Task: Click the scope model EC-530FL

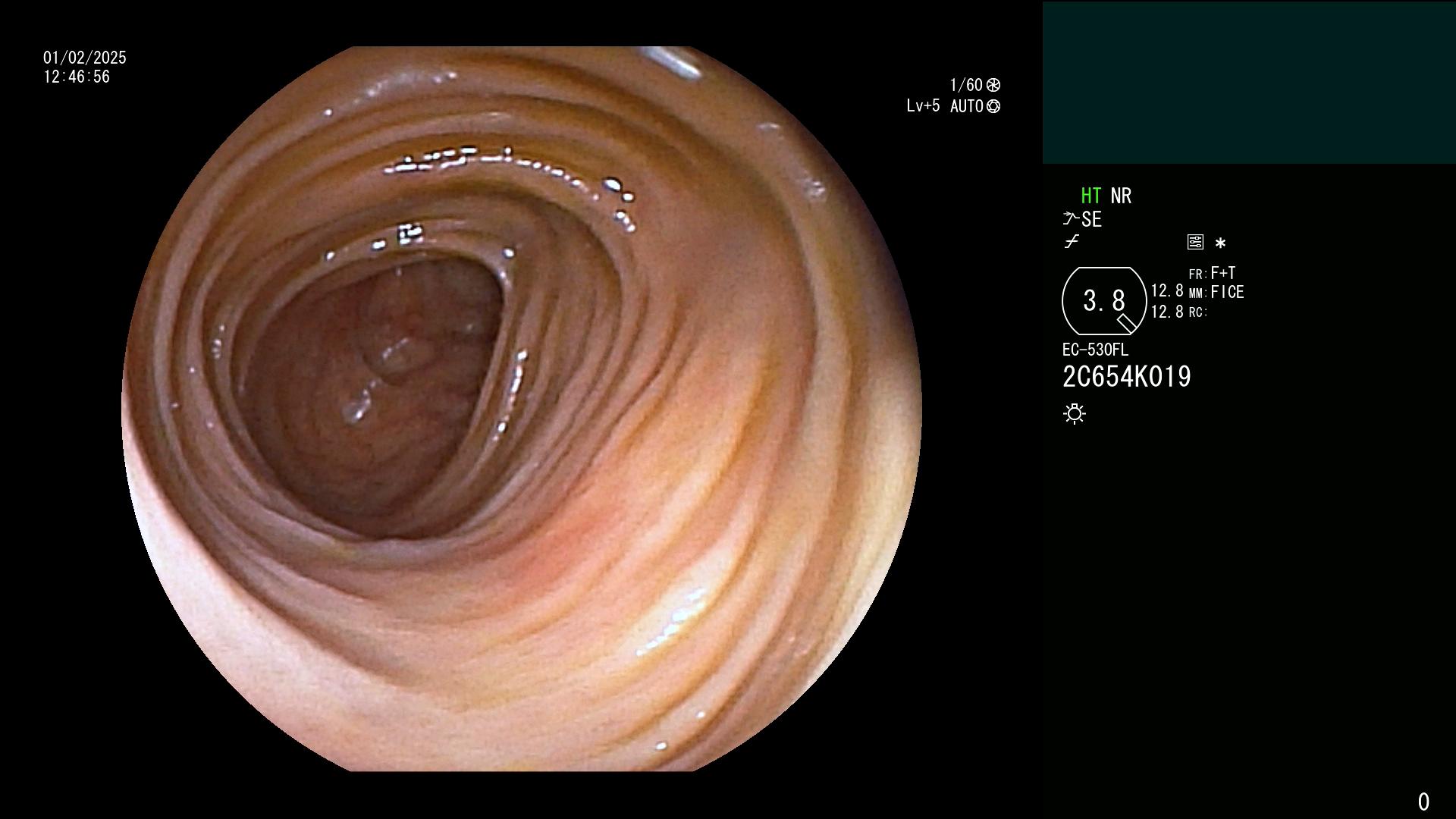Action: coord(1095,350)
